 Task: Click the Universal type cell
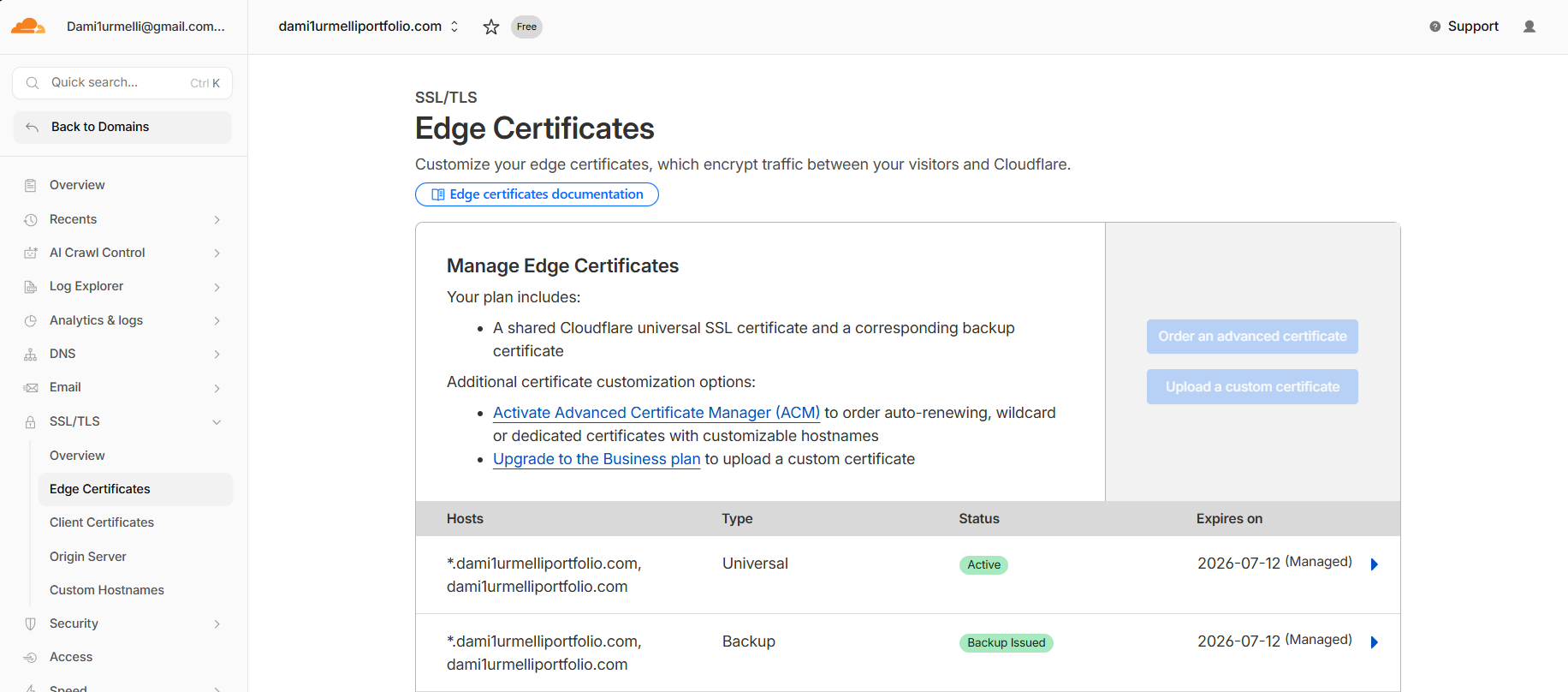click(755, 564)
